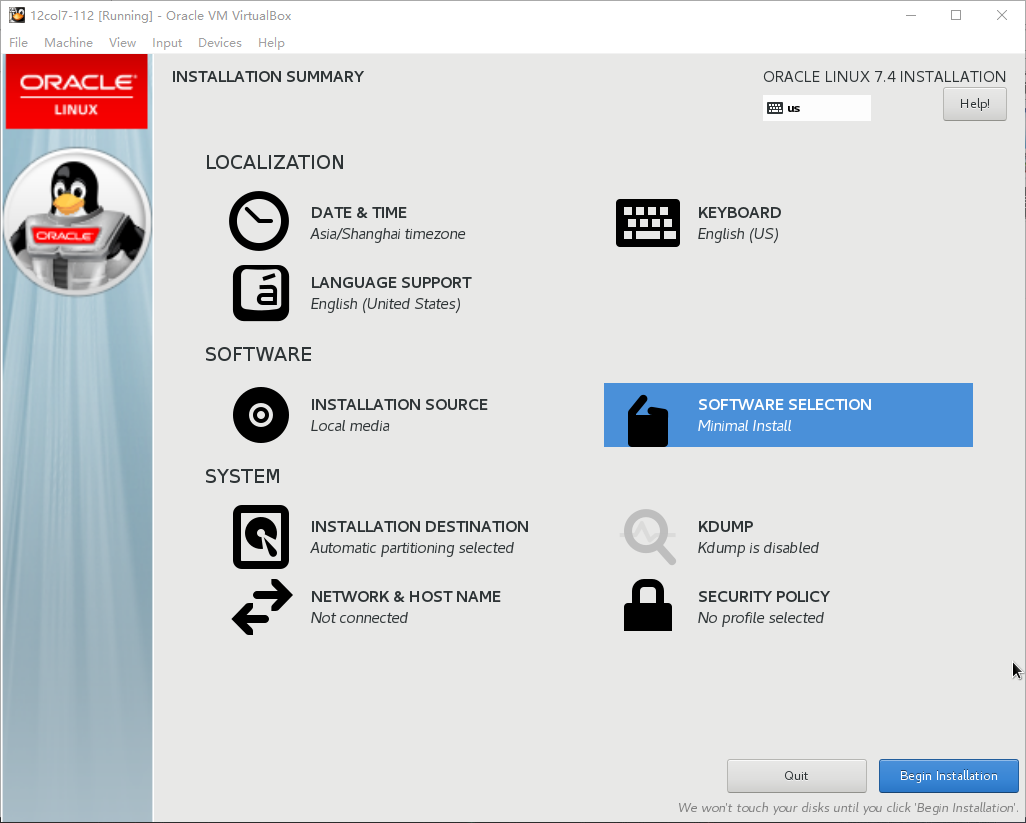Image resolution: width=1026 pixels, height=823 pixels.
Task: Open the Devices menu
Action: coord(220,43)
